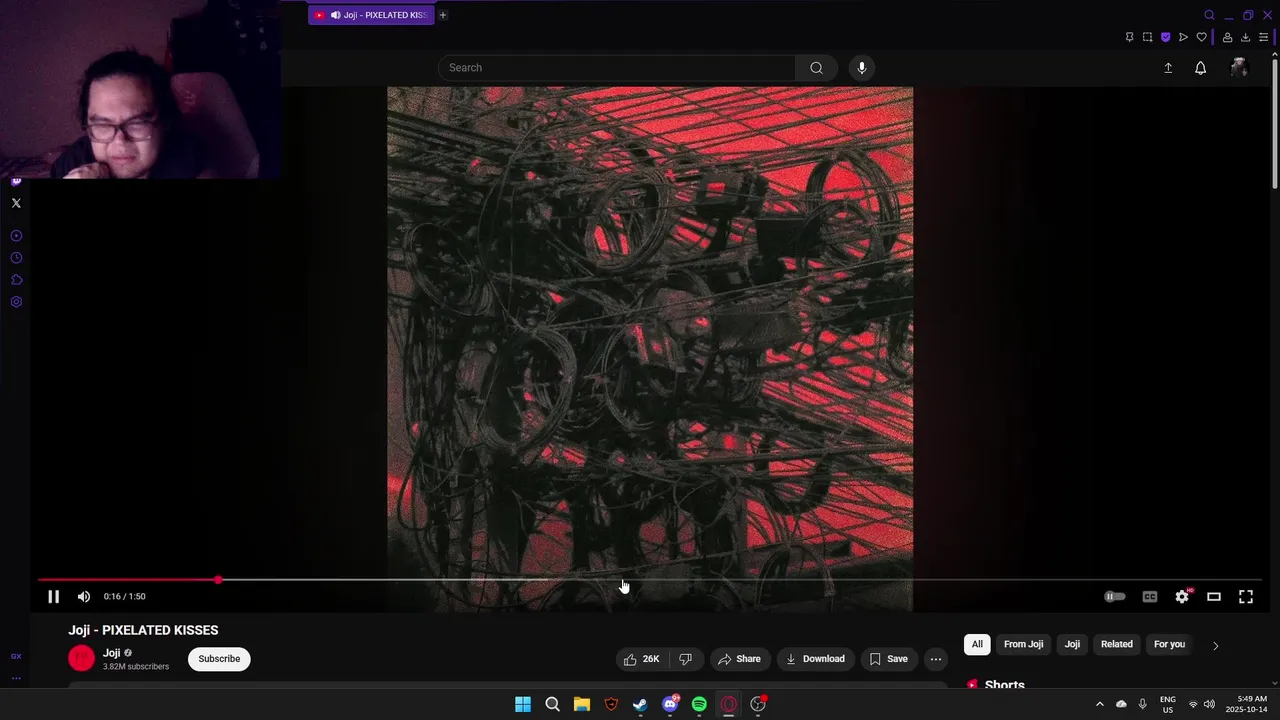Image resolution: width=1280 pixels, height=720 pixels.
Task: Seek using the video progress bar
Action: (650, 580)
